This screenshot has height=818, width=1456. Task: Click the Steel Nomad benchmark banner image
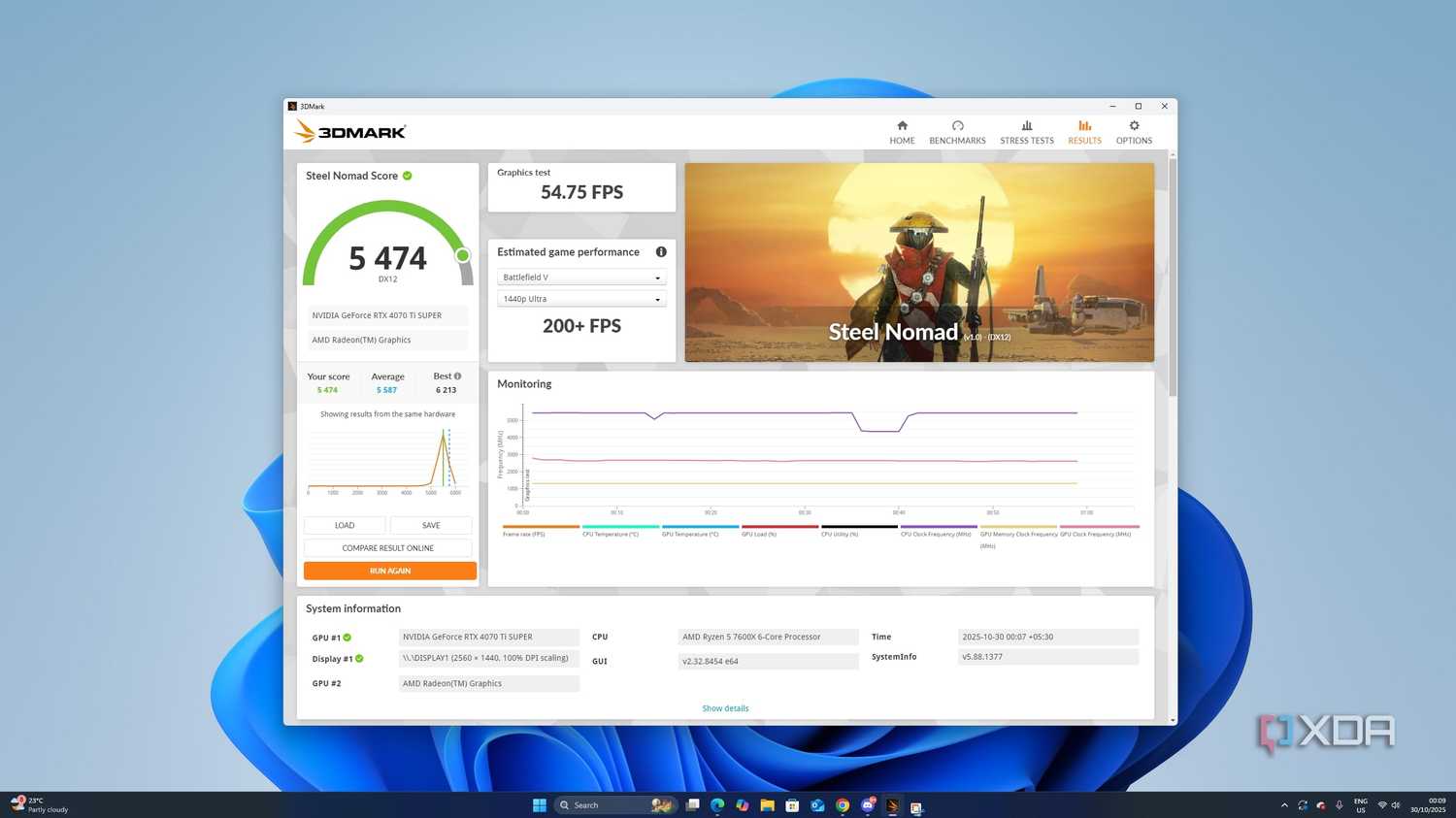(919, 262)
